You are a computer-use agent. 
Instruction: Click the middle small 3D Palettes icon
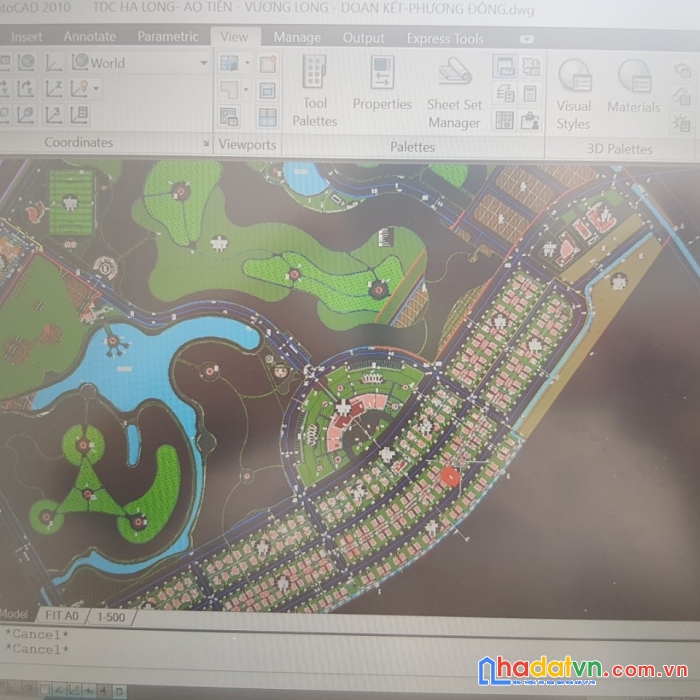(682, 97)
